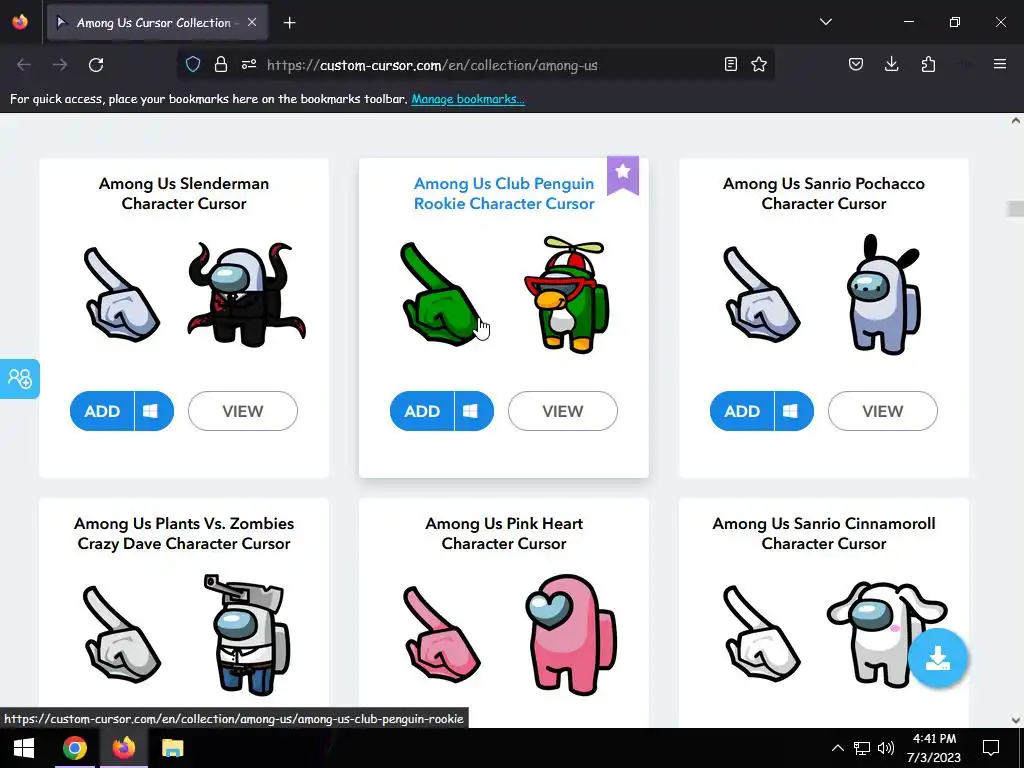This screenshot has height=768, width=1024.
Task: Click the forward navigation arrow
Action: [60, 65]
